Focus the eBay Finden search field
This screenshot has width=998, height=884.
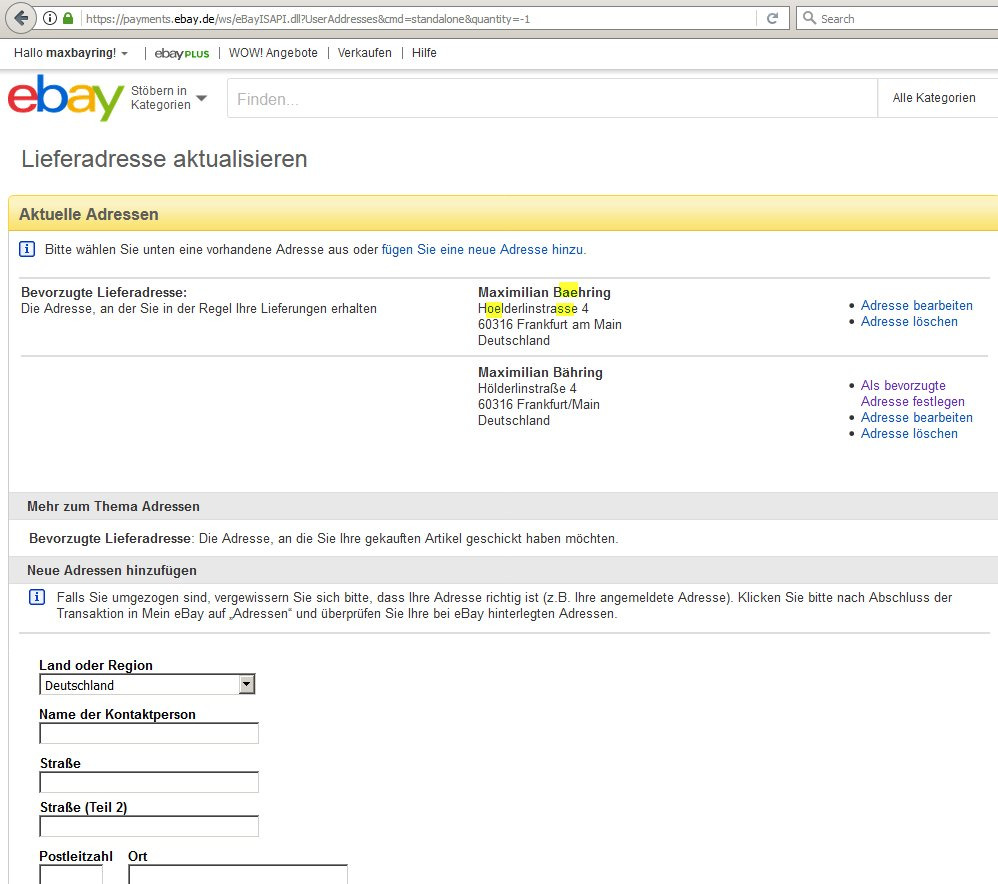pos(550,99)
